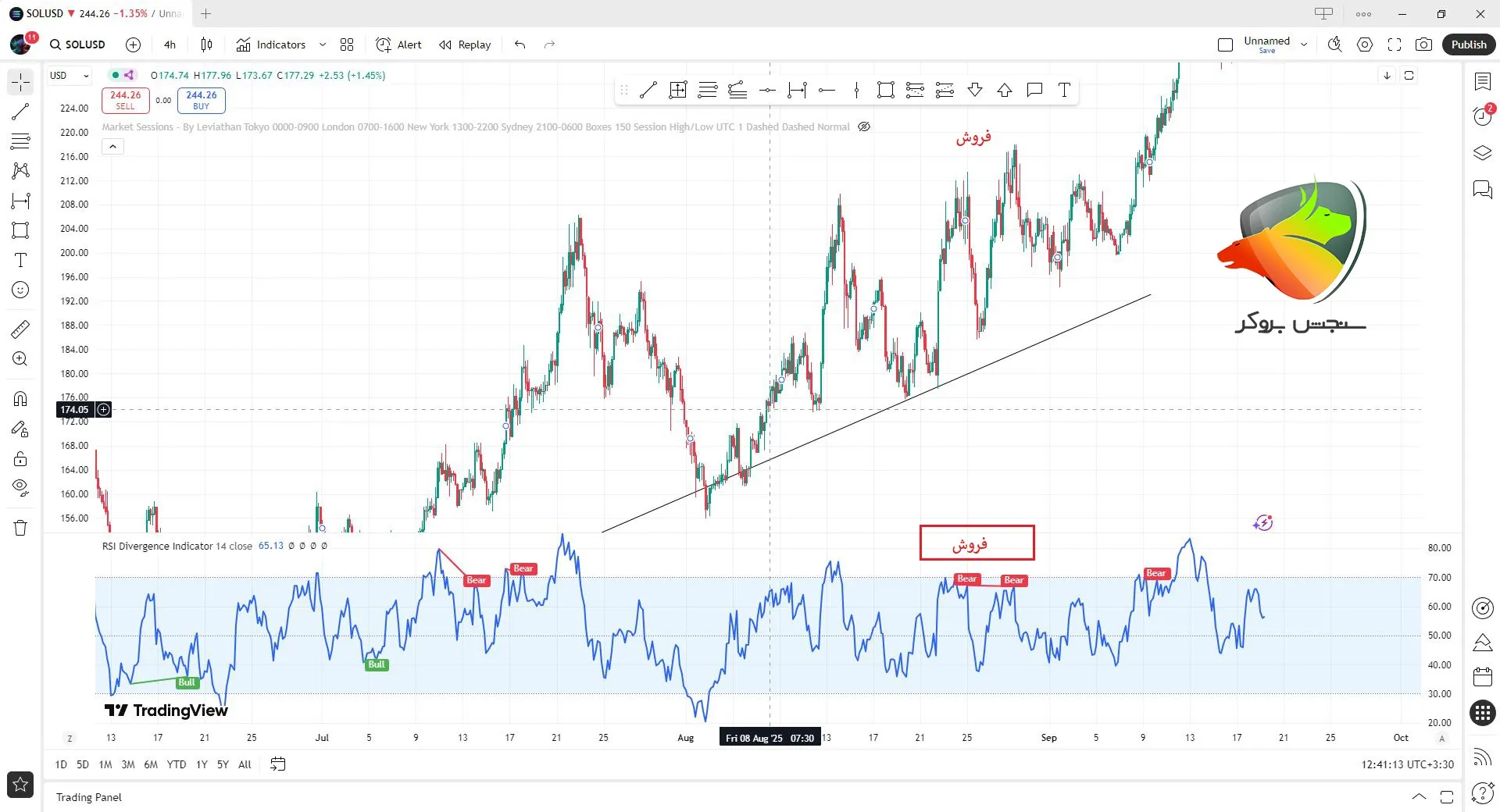Take a chart snapshot with camera icon
The width and height of the screenshot is (1500, 812).
point(1423,45)
